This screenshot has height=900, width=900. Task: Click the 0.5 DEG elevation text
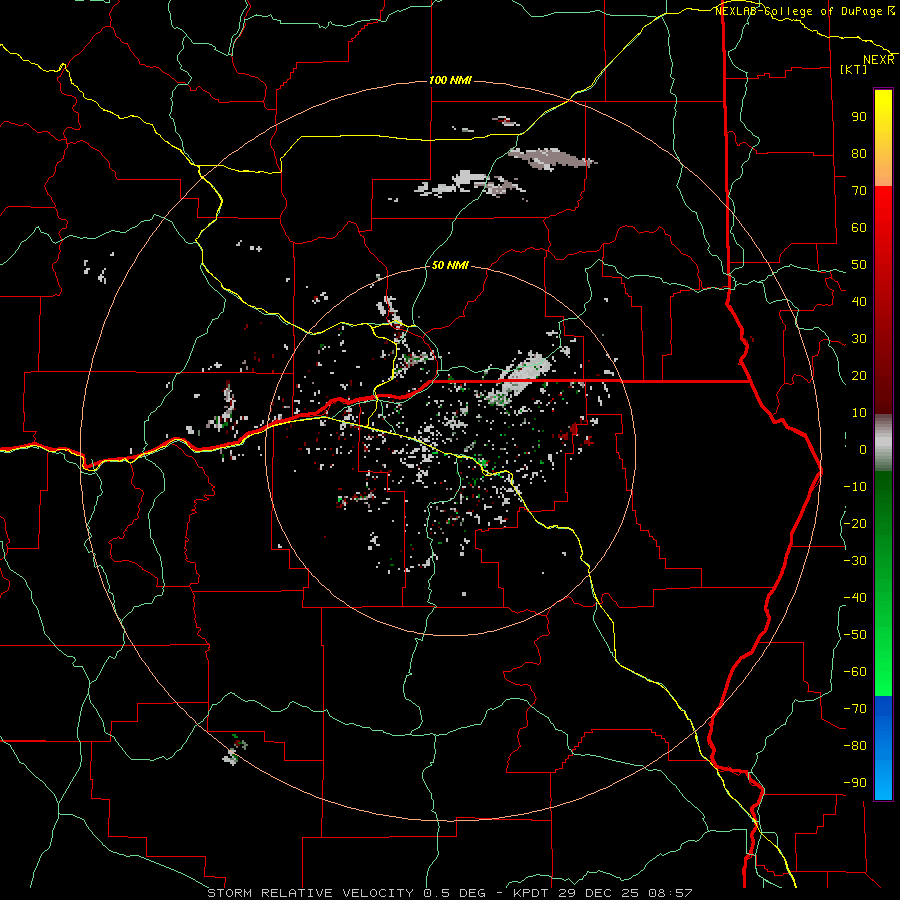(x=455, y=893)
